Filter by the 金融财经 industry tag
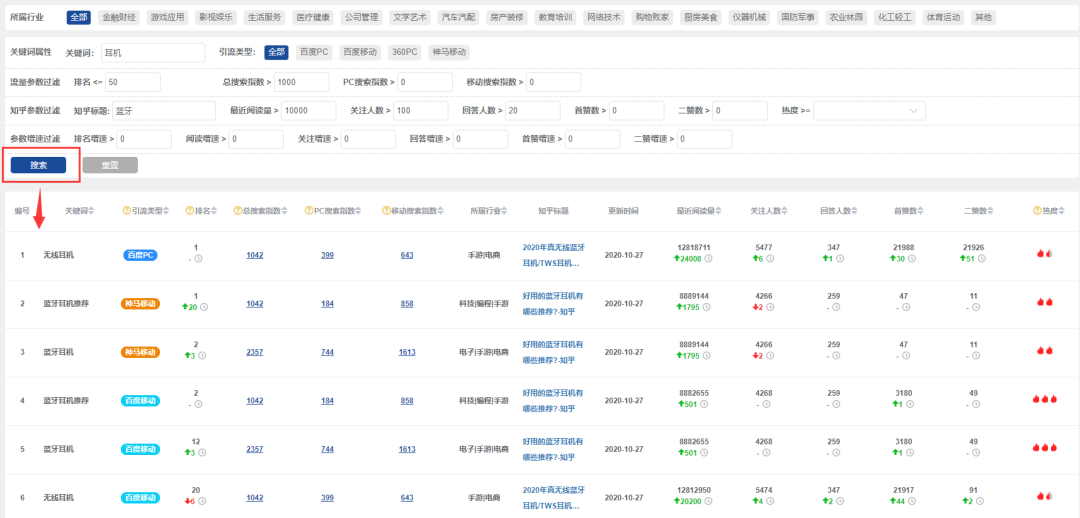1080x518 pixels. pos(119,17)
